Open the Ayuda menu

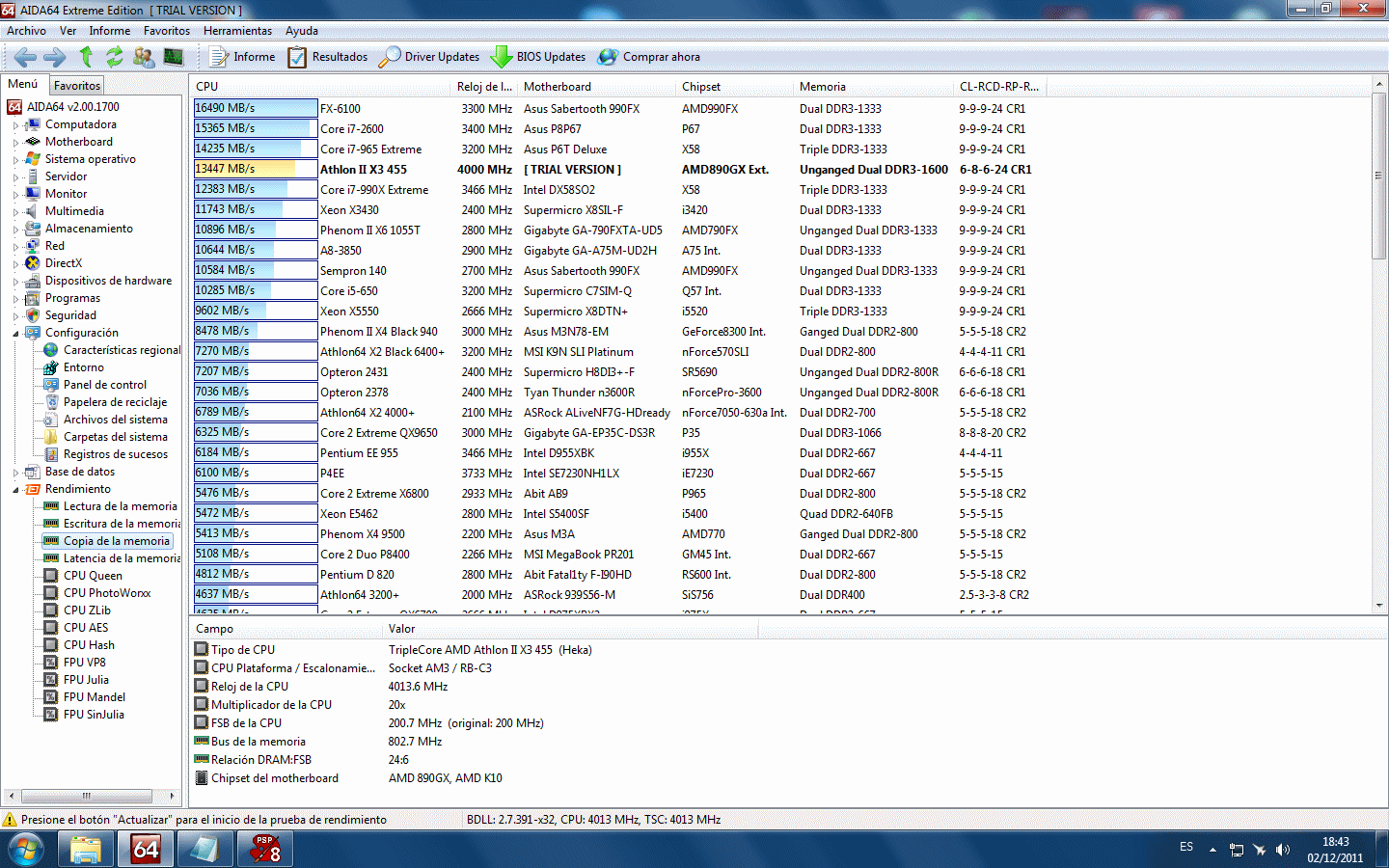tap(302, 31)
